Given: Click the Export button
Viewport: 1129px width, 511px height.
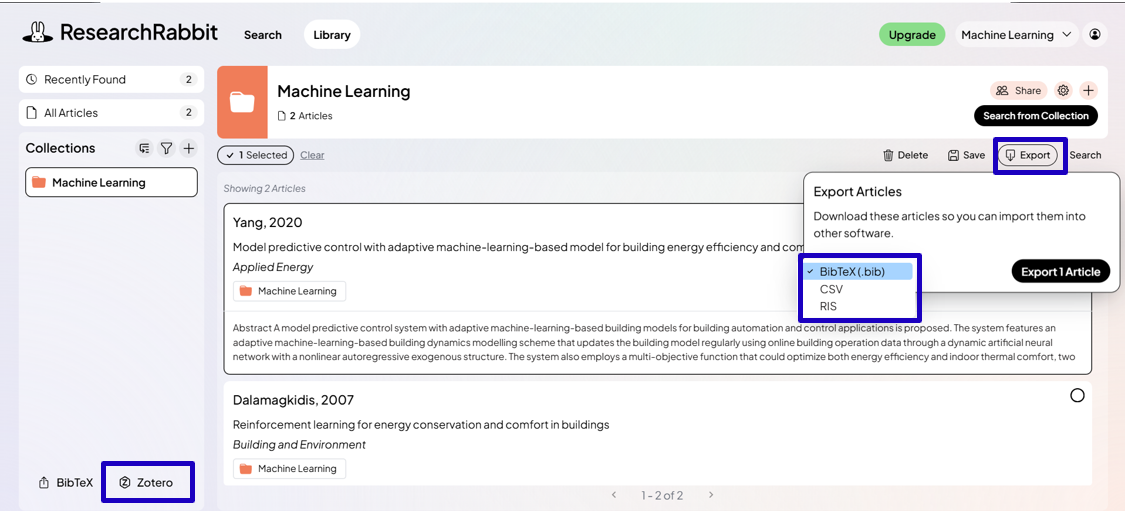Looking at the screenshot, I should pyautogui.click(x=1028, y=155).
